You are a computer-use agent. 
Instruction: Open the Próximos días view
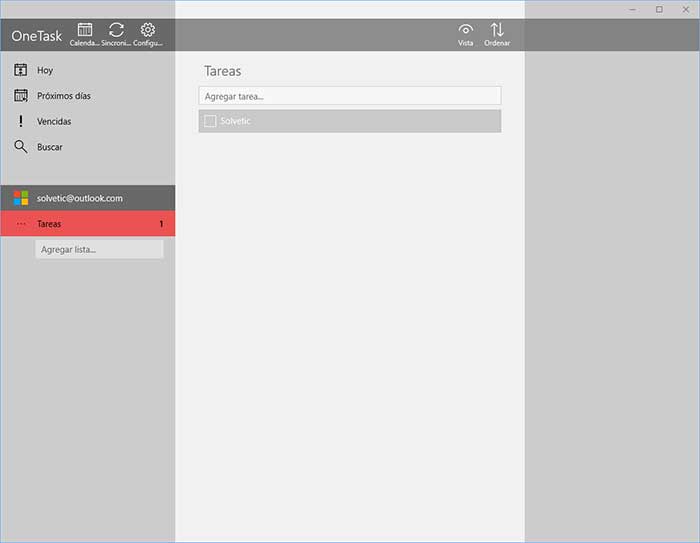(88, 96)
